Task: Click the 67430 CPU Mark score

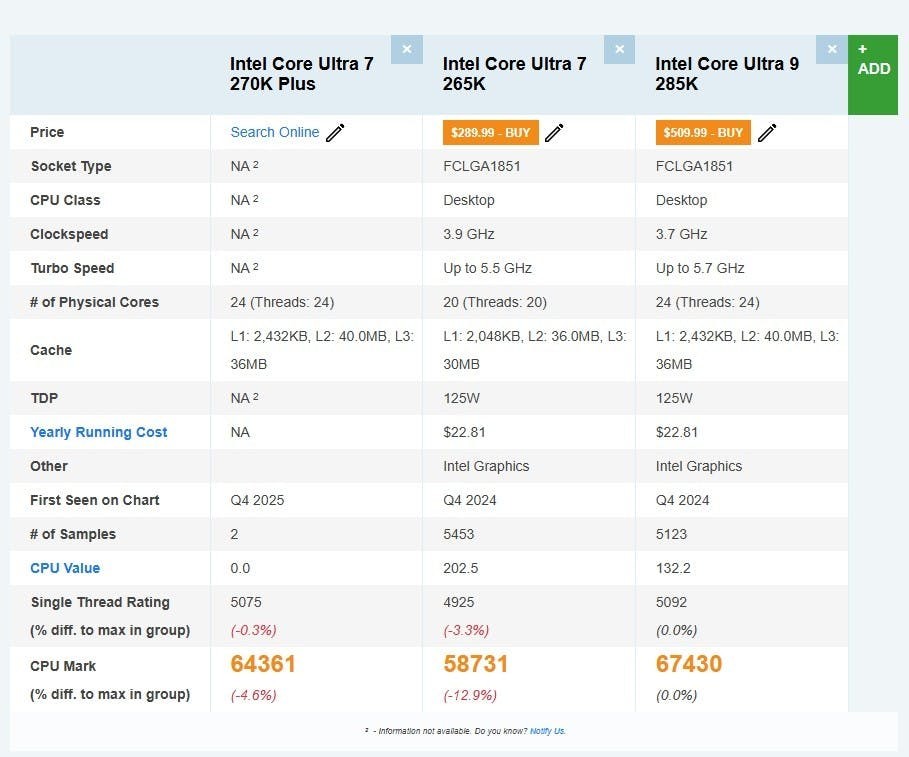Action: [x=689, y=665]
